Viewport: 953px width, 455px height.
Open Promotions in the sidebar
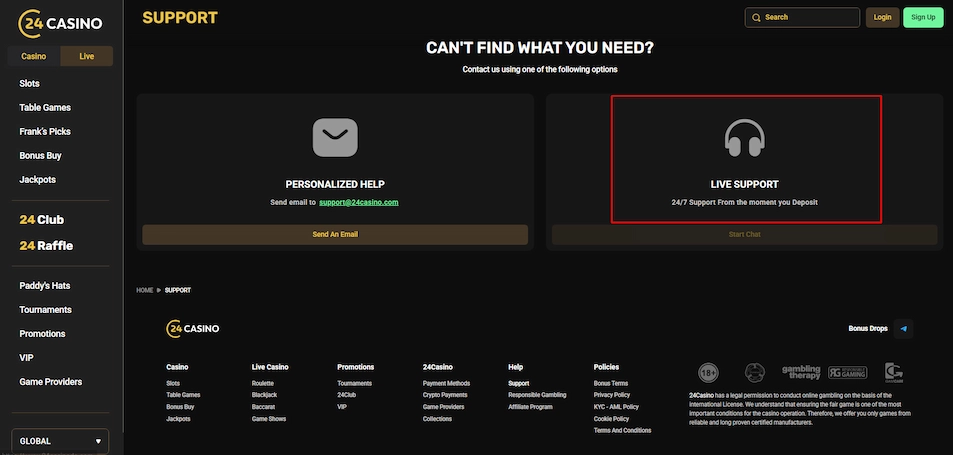[x=42, y=334]
